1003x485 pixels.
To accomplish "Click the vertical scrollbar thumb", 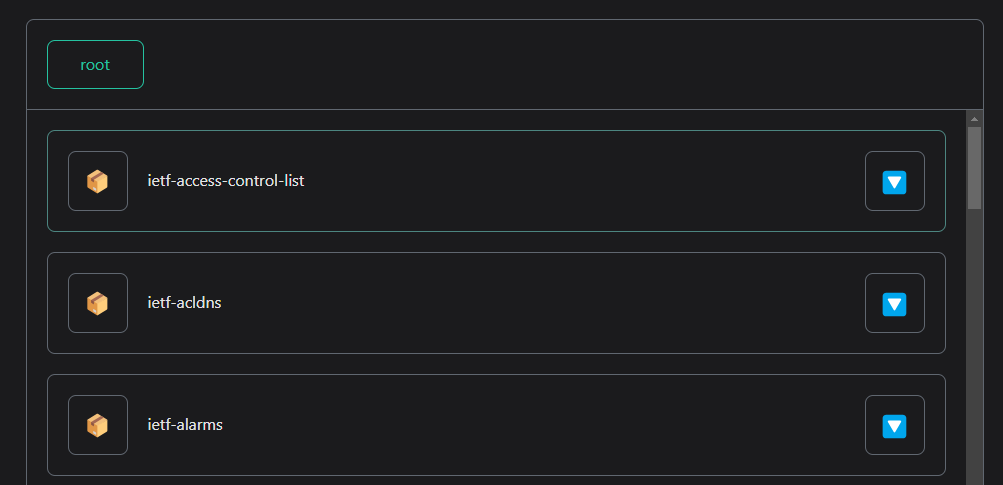I will pos(974,166).
